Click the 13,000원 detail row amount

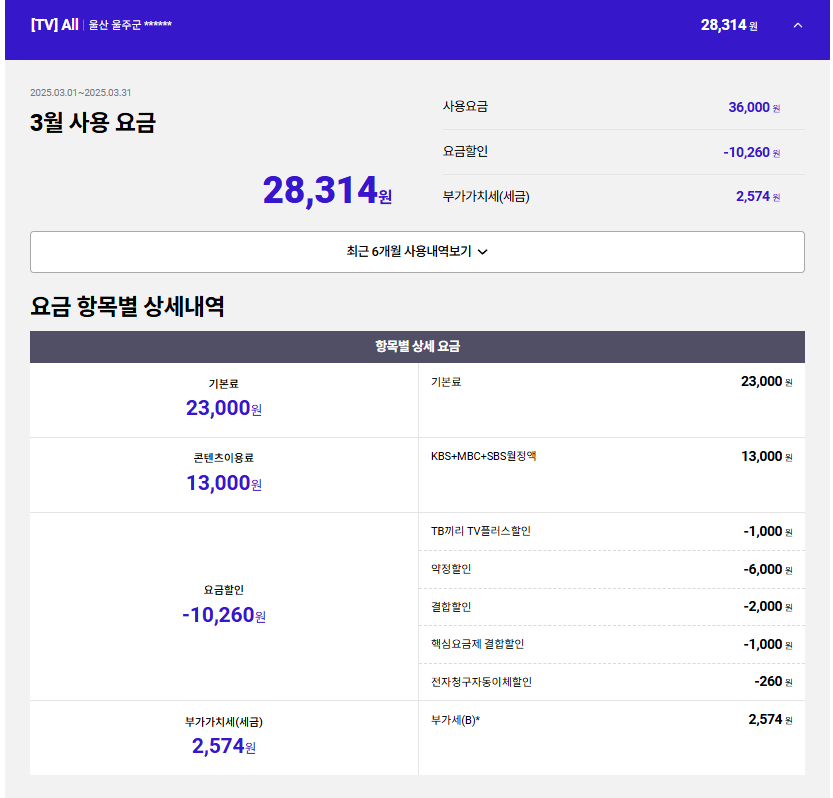[767, 456]
